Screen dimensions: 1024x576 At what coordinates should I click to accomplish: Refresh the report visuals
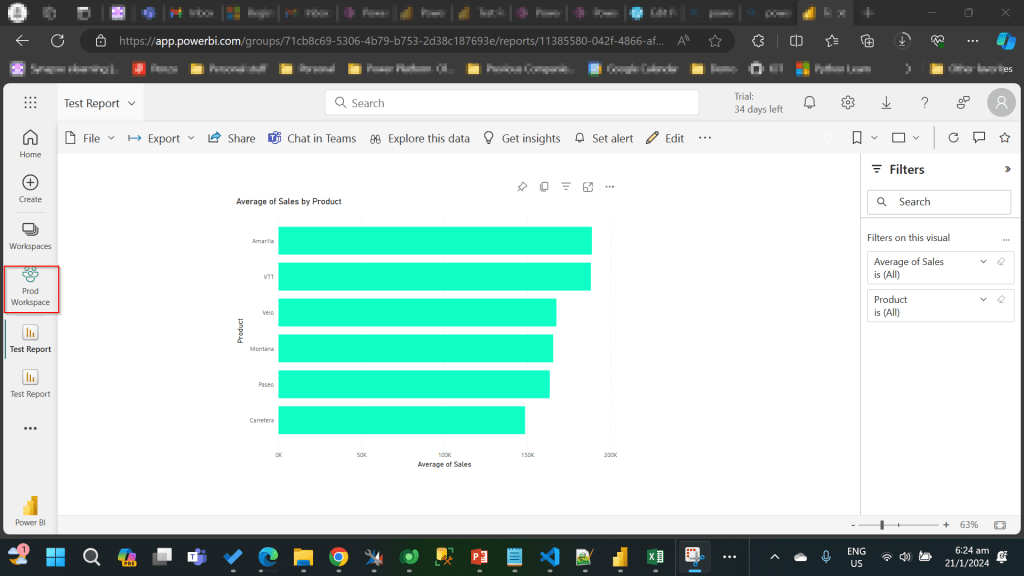pyautogui.click(x=953, y=138)
